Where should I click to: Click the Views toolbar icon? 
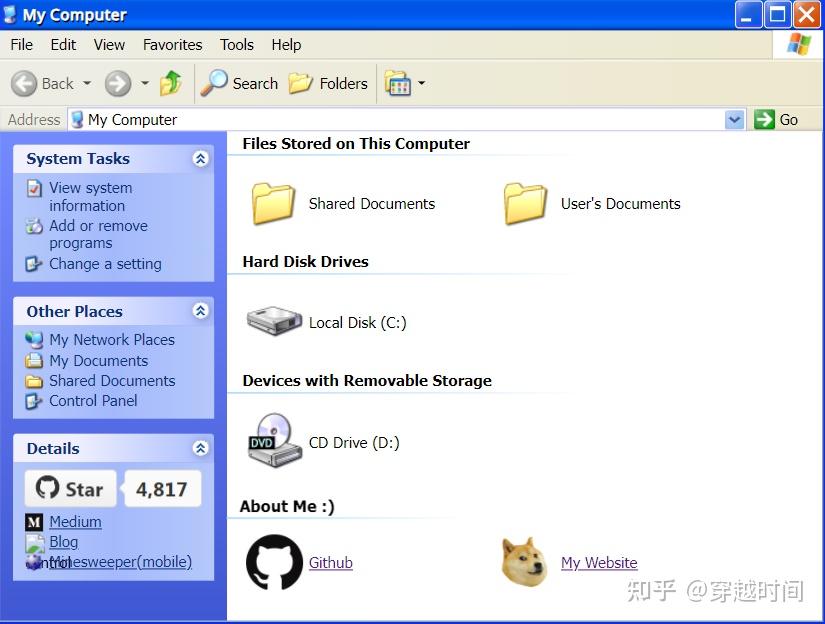tap(397, 83)
